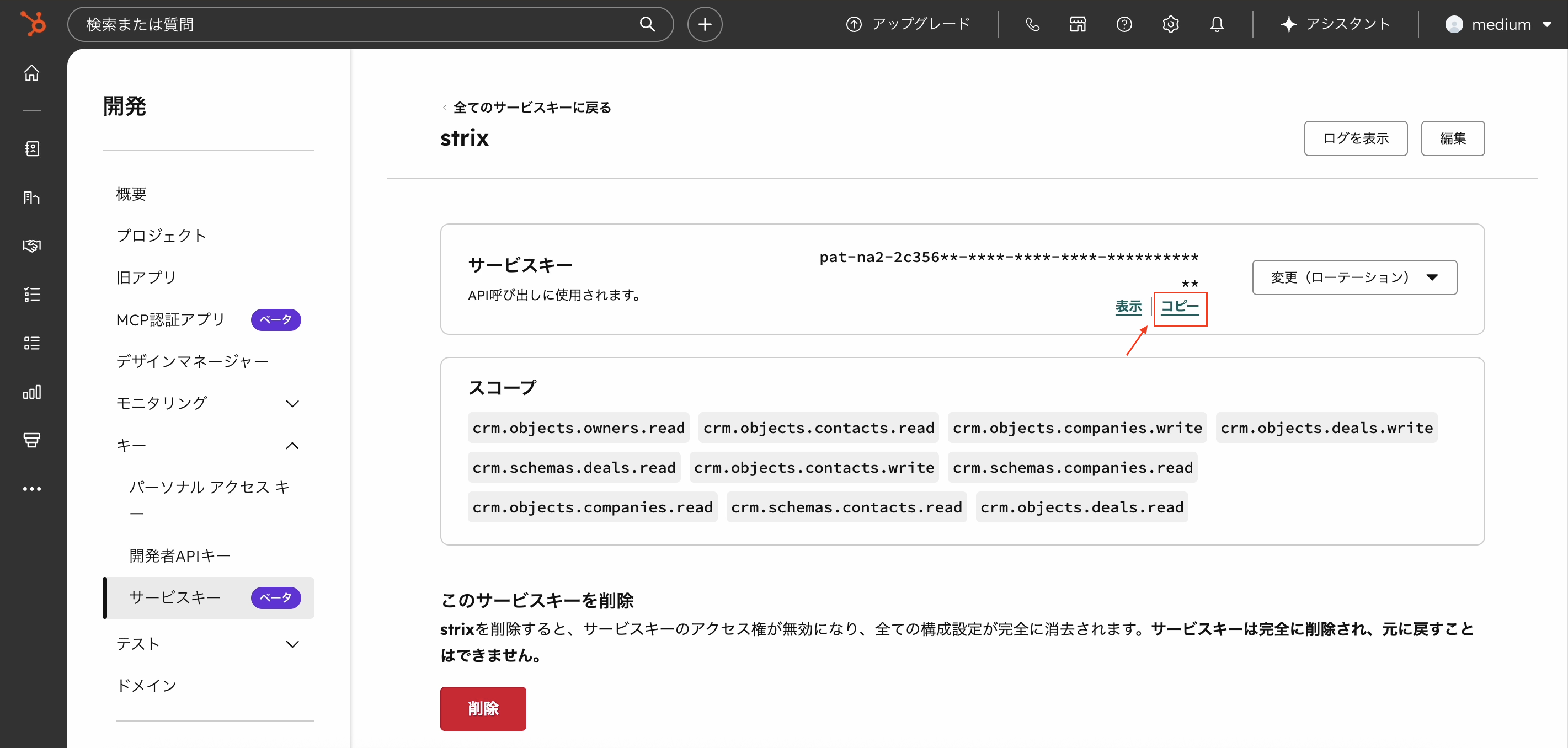This screenshot has width=1568, height=748.
Task: Open the help question mark icon
Action: click(x=1124, y=24)
